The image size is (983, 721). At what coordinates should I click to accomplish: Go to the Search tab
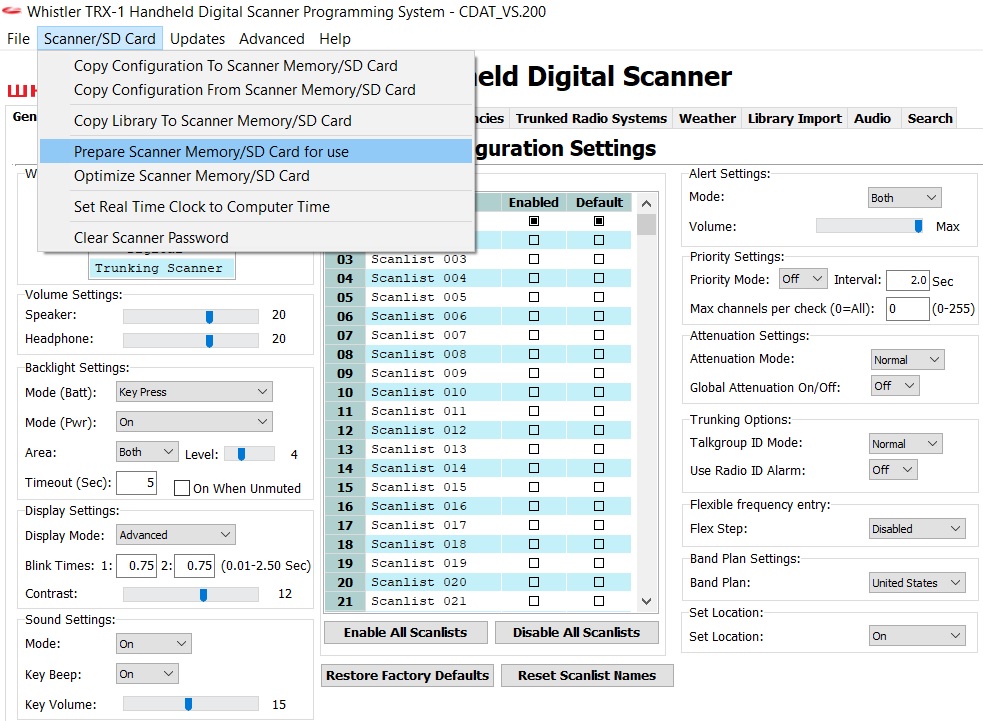(x=930, y=118)
